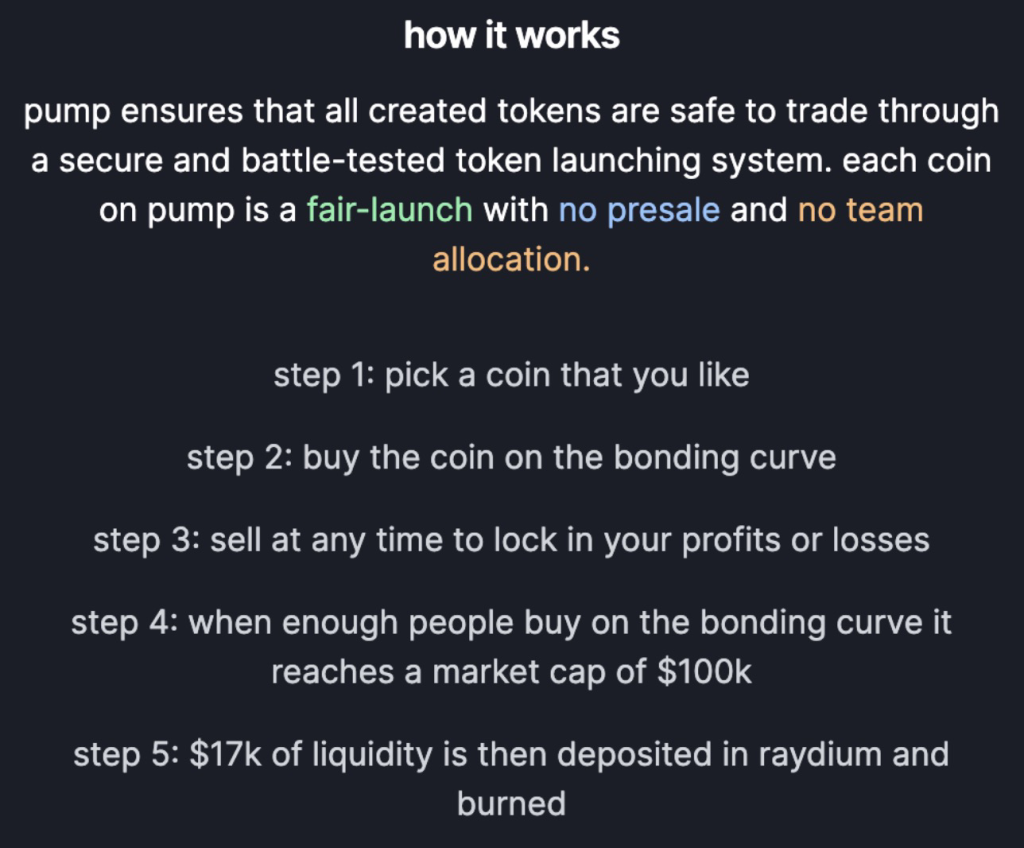The image size is (1024, 848).
Task: Select the word "raydium" in step 5
Action: [820, 755]
